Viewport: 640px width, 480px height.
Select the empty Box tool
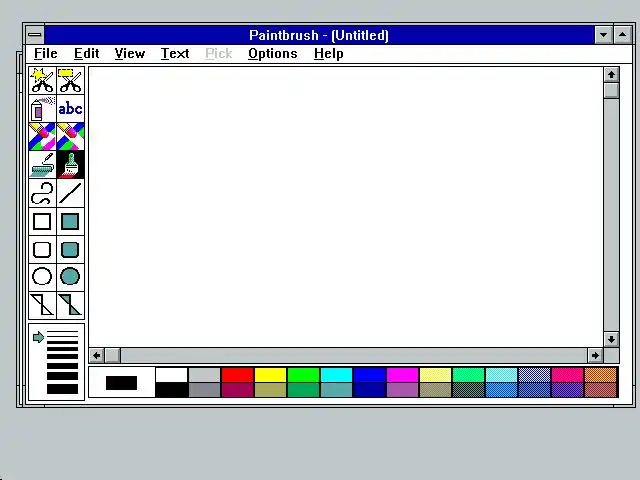pos(42,221)
